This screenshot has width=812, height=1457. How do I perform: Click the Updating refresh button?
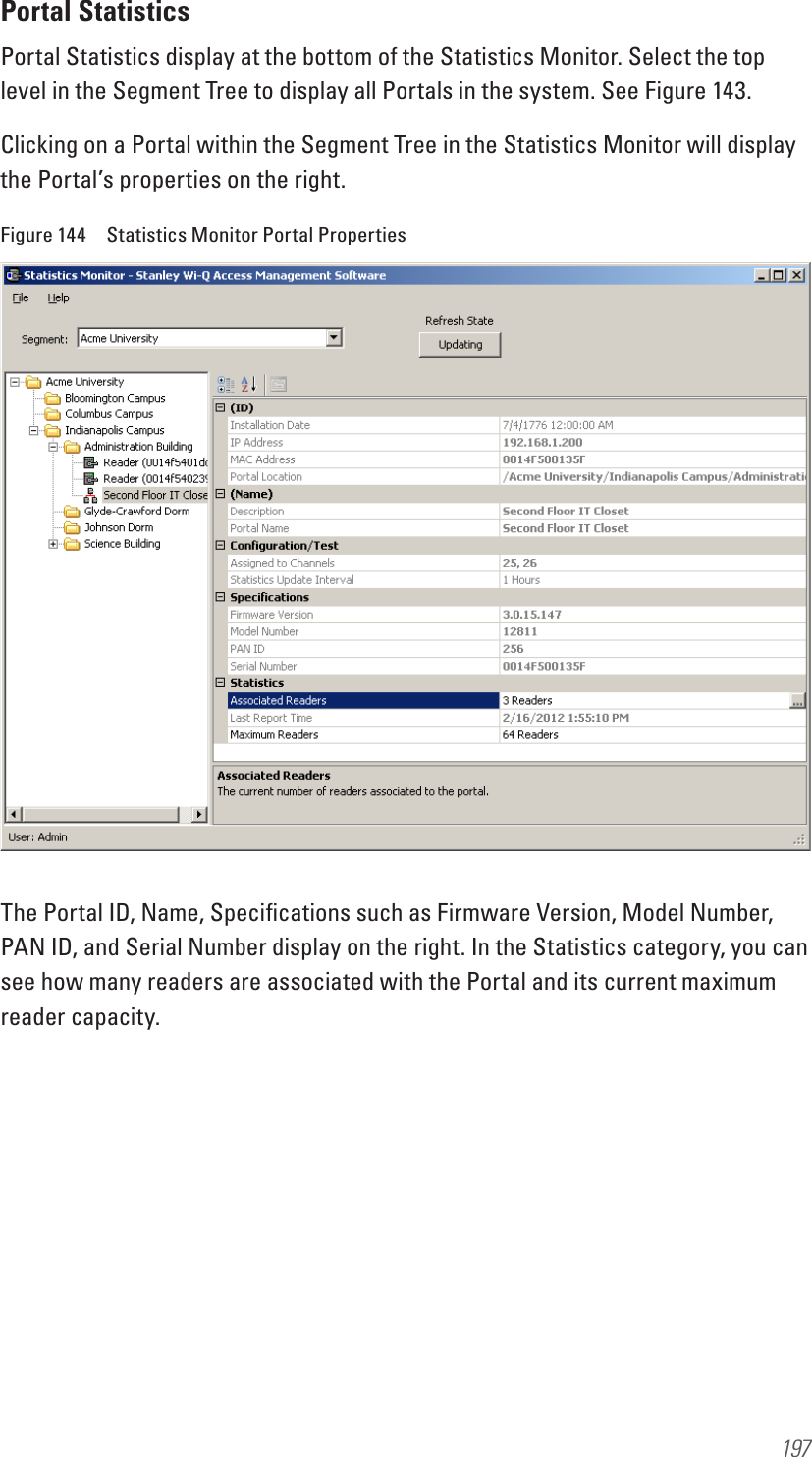pyautogui.click(x=460, y=345)
